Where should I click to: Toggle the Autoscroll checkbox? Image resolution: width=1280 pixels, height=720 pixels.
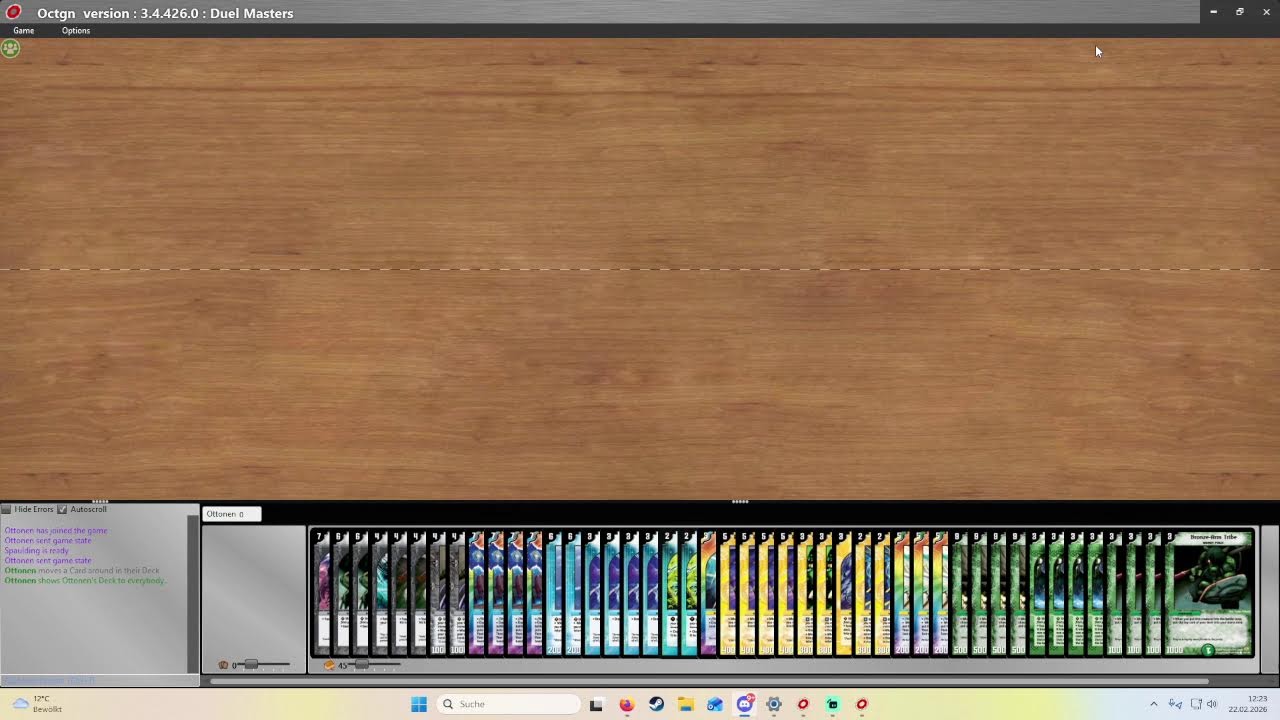pos(62,509)
